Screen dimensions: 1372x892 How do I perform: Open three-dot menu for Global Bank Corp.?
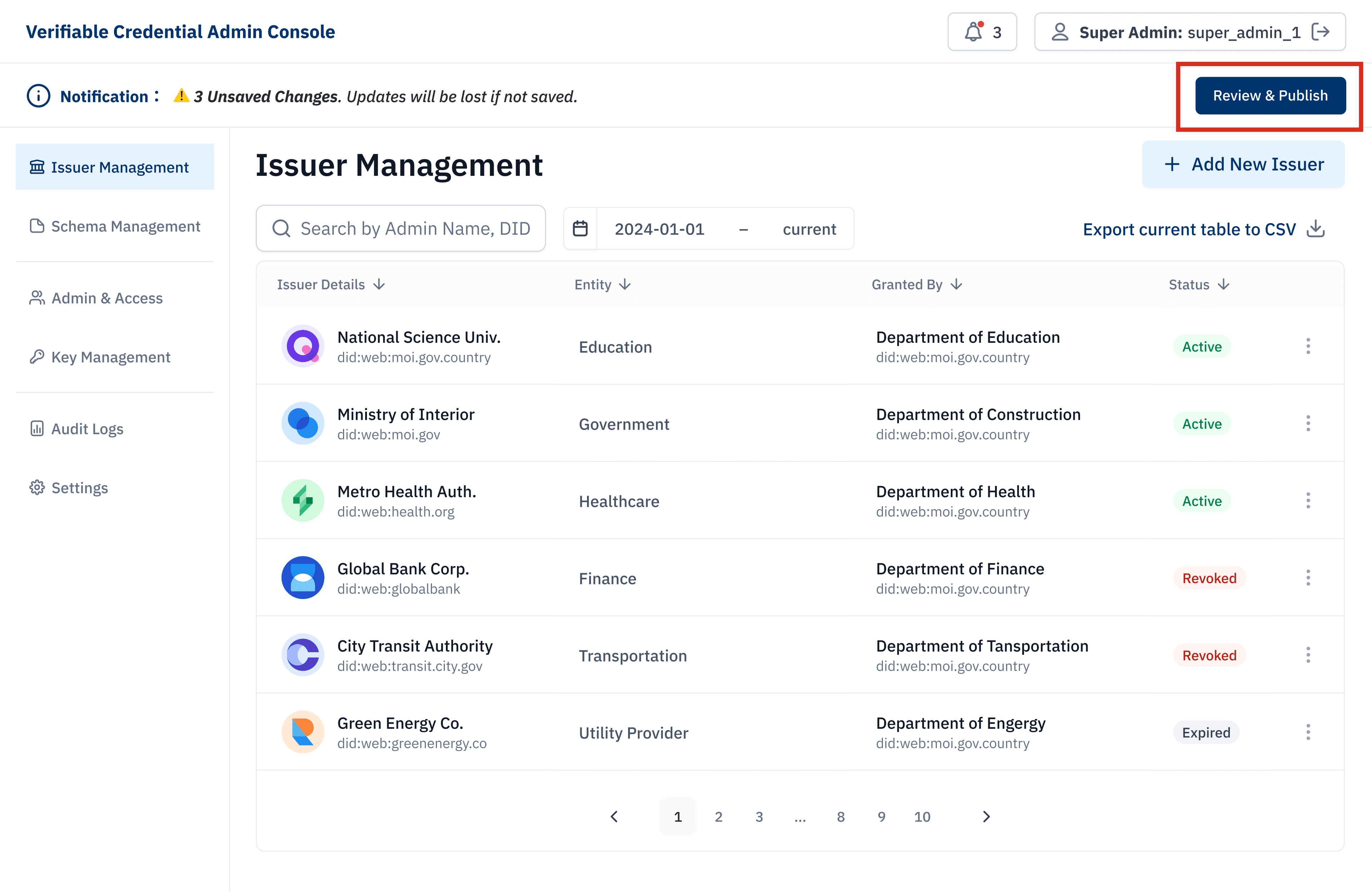click(1308, 578)
